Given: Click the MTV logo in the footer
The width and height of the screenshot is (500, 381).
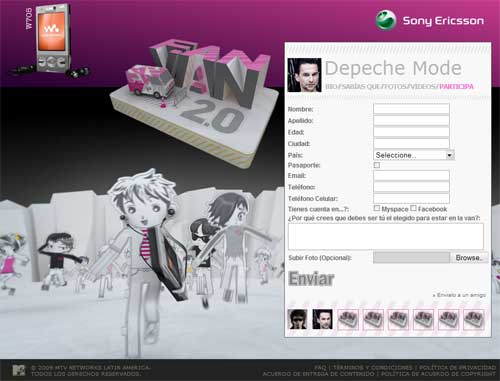Looking at the screenshot, I should click(x=19, y=370).
